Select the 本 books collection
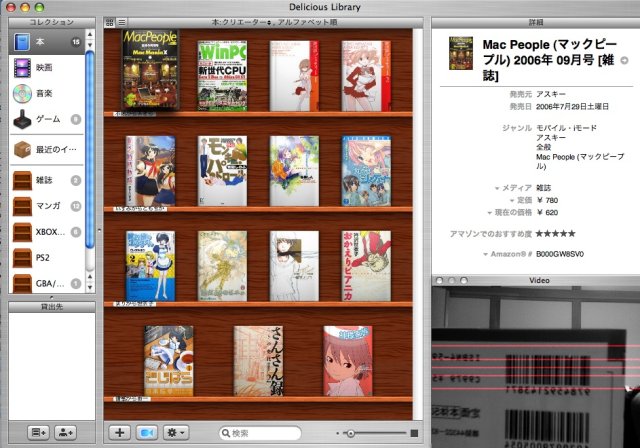Image resolution: width=640 pixels, height=448 pixels. click(x=47, y=42)
